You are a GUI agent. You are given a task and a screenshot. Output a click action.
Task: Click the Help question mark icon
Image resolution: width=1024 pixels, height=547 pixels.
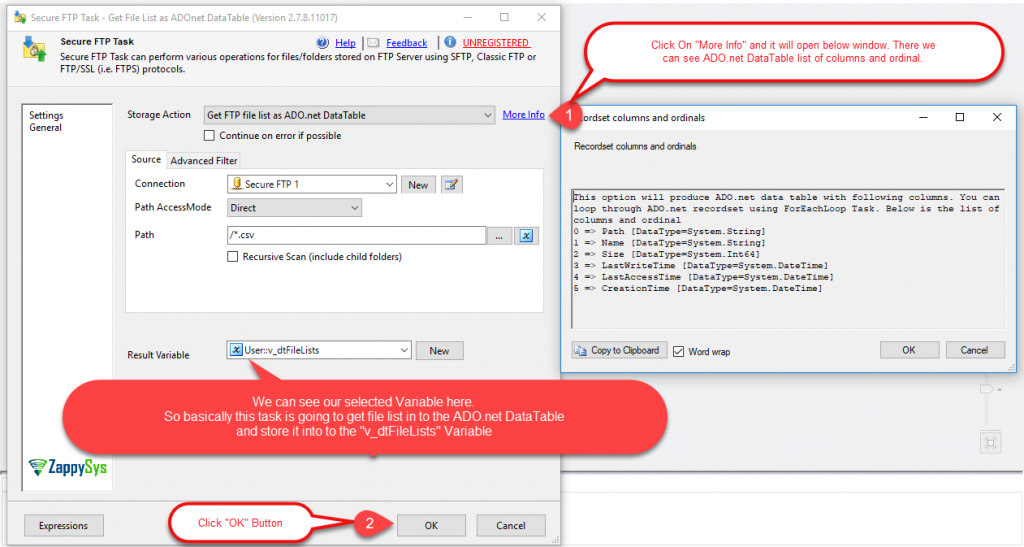[x=323, y=43]
